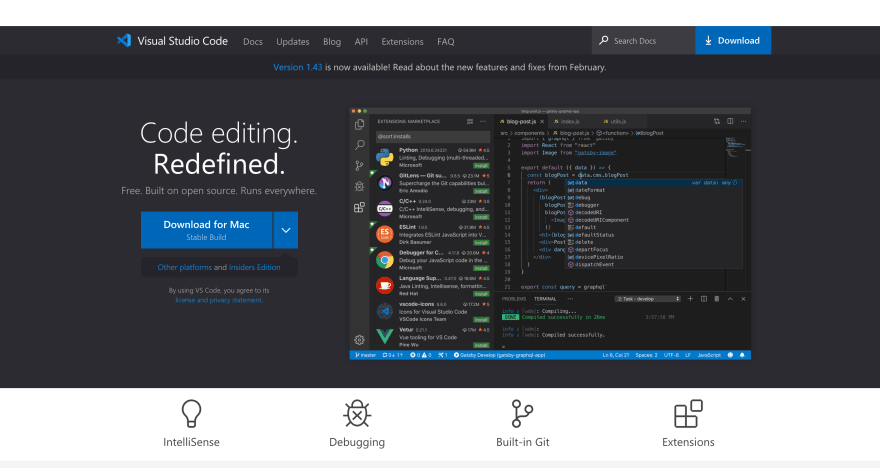Click the GitLens extension logo

tap(384, 183)
